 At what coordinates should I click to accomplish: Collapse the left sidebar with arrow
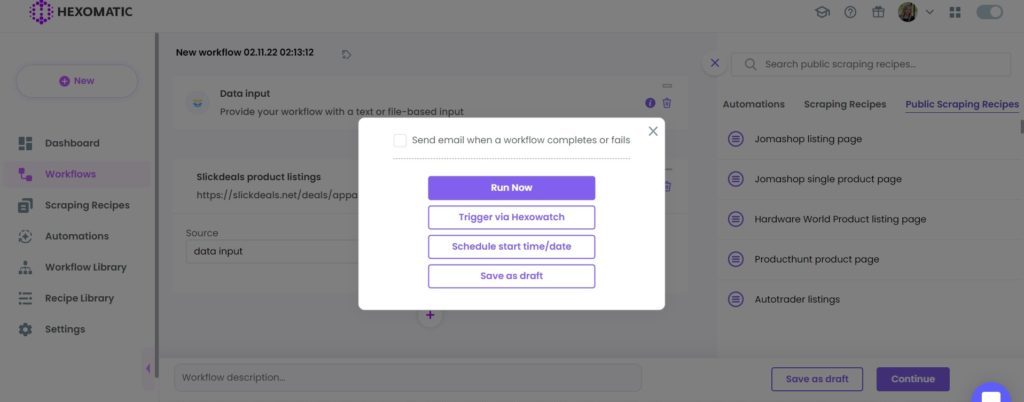(x=148, y=369)
